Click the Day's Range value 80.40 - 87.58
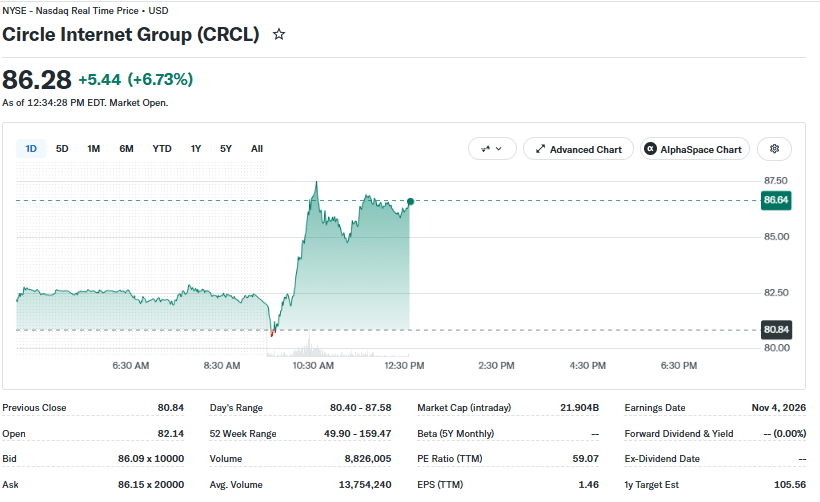Image resolution: width=820 pixels, height=502 pixels. pos(360,408)
